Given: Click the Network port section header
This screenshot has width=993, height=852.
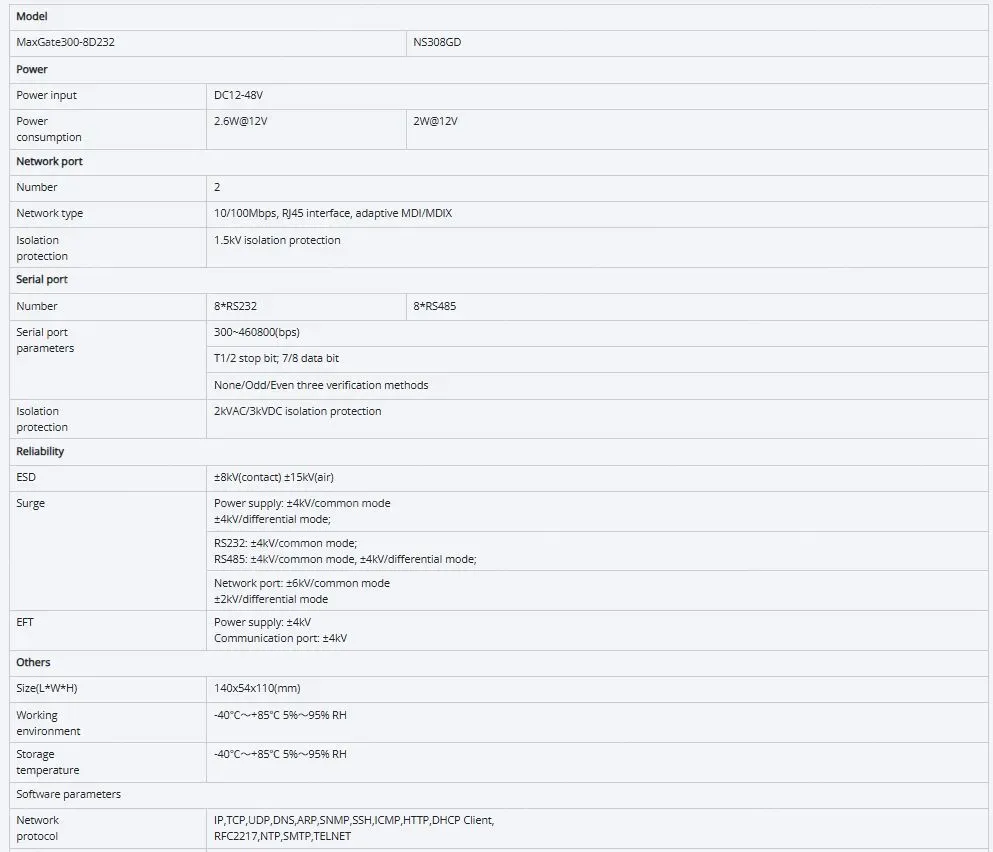Looking at the screenshot, I should 50,161.
